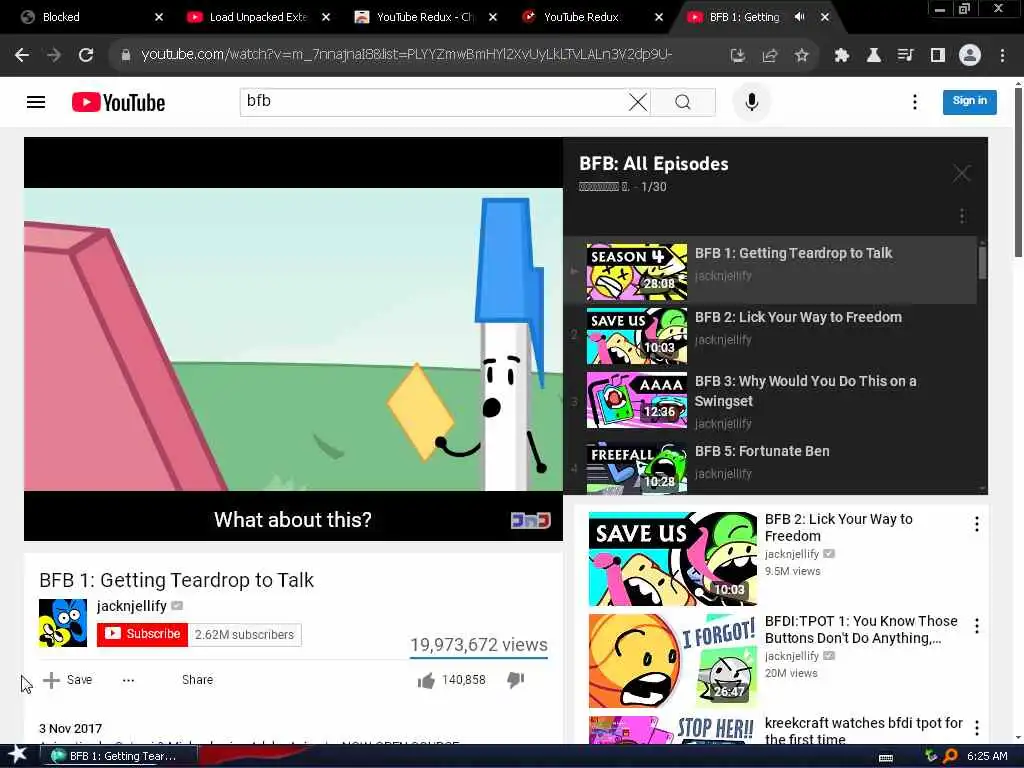Select BFB 1: Getting Tear taskbar item
This screenshot has height=768, width=1024.
[x=118, y=756]
